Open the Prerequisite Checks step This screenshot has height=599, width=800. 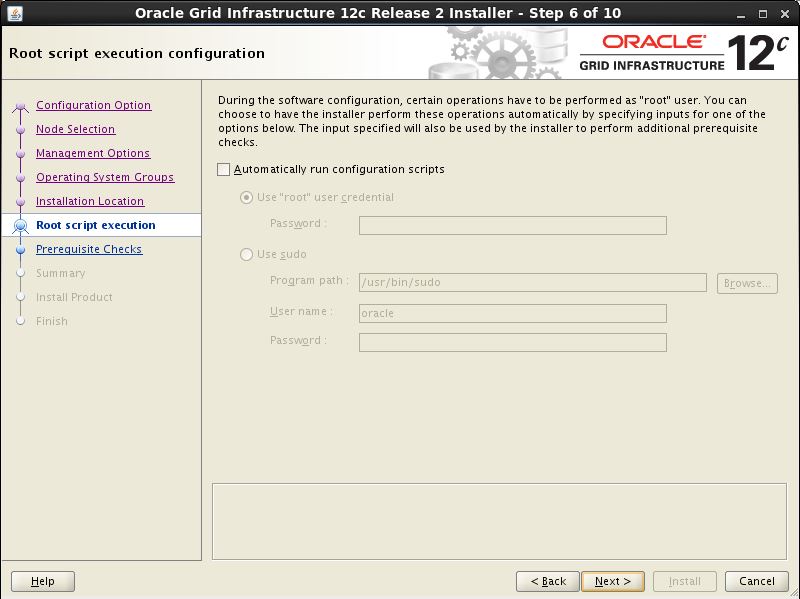pos(89,249)
